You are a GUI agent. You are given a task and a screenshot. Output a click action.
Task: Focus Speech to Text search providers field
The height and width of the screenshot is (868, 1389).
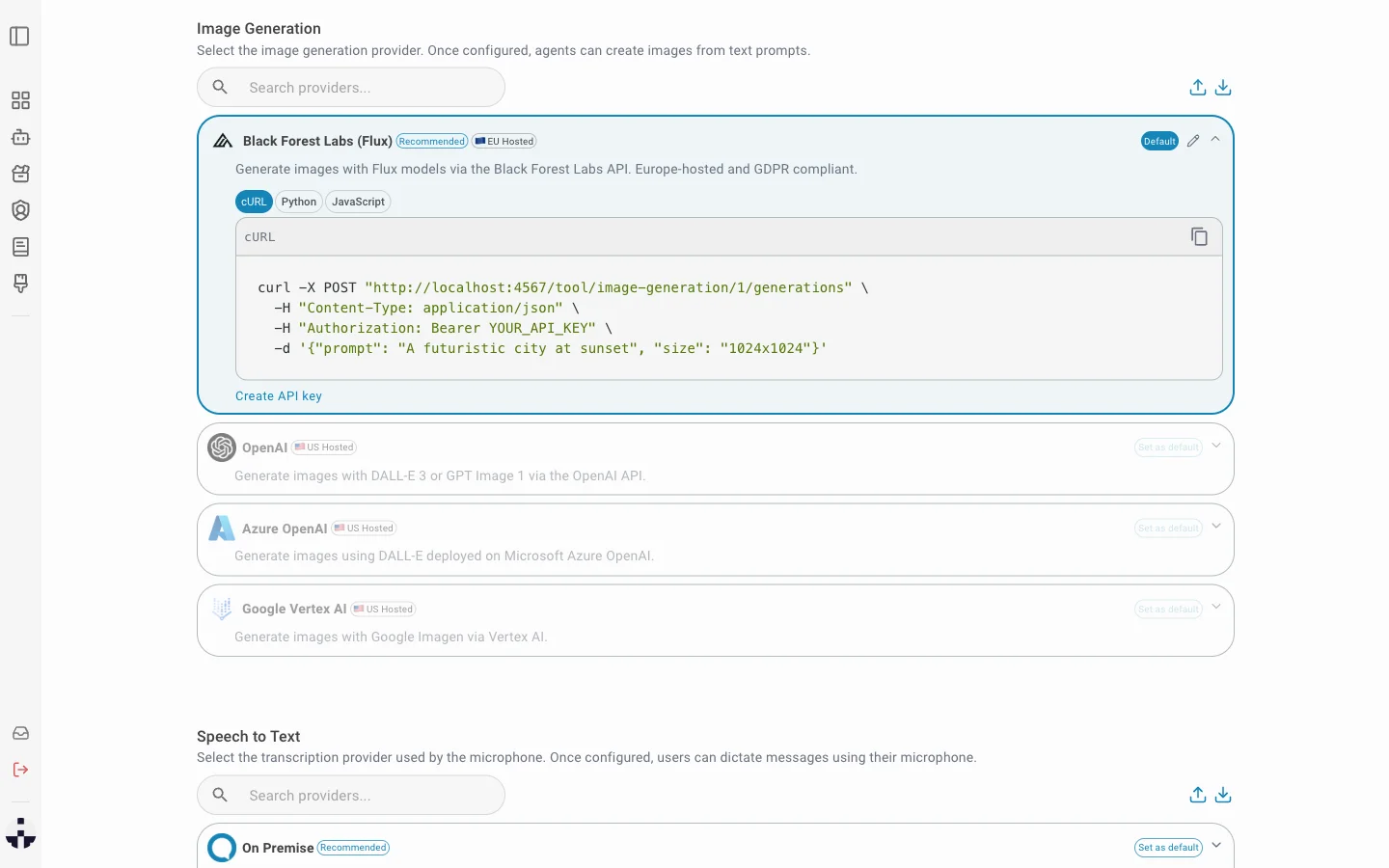click(x=351, y=795)
